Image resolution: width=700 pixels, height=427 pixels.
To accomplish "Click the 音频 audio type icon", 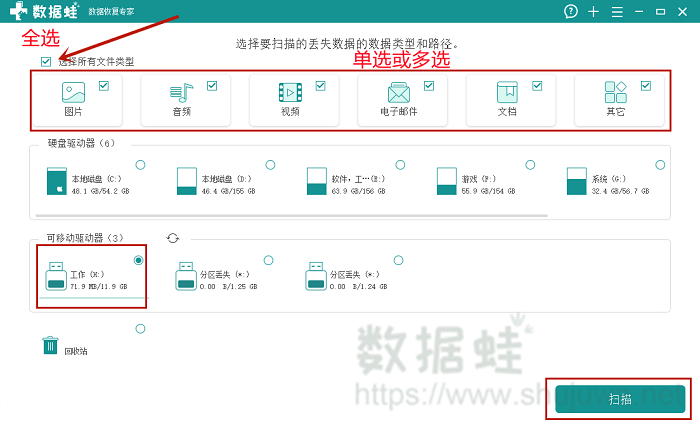I will [x=182, y=92].
